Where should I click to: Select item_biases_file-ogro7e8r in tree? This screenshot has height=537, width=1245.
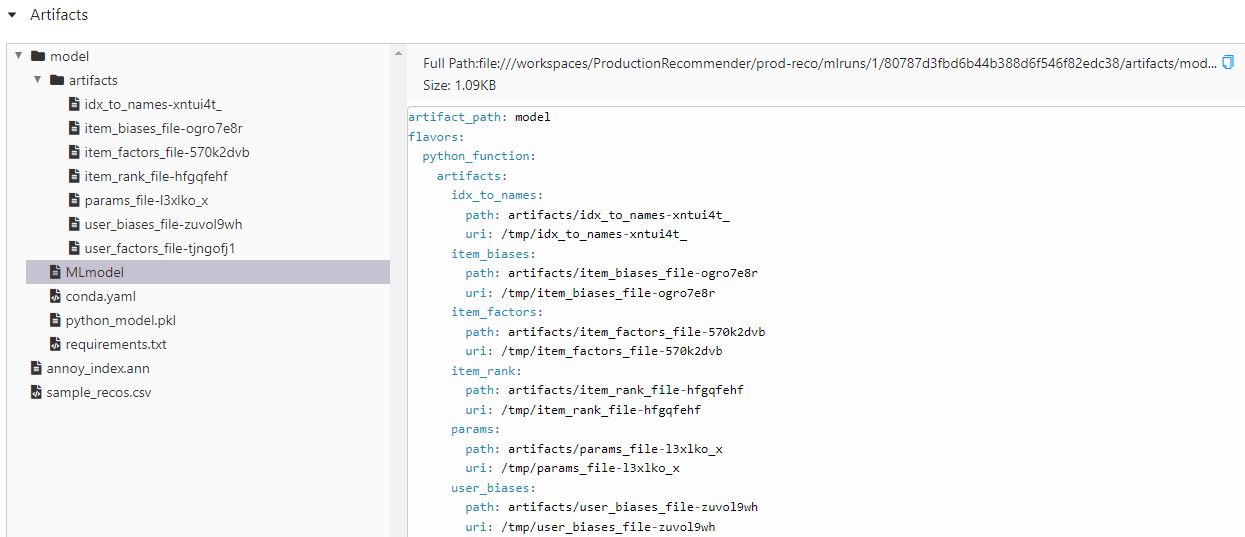[163, 128]
